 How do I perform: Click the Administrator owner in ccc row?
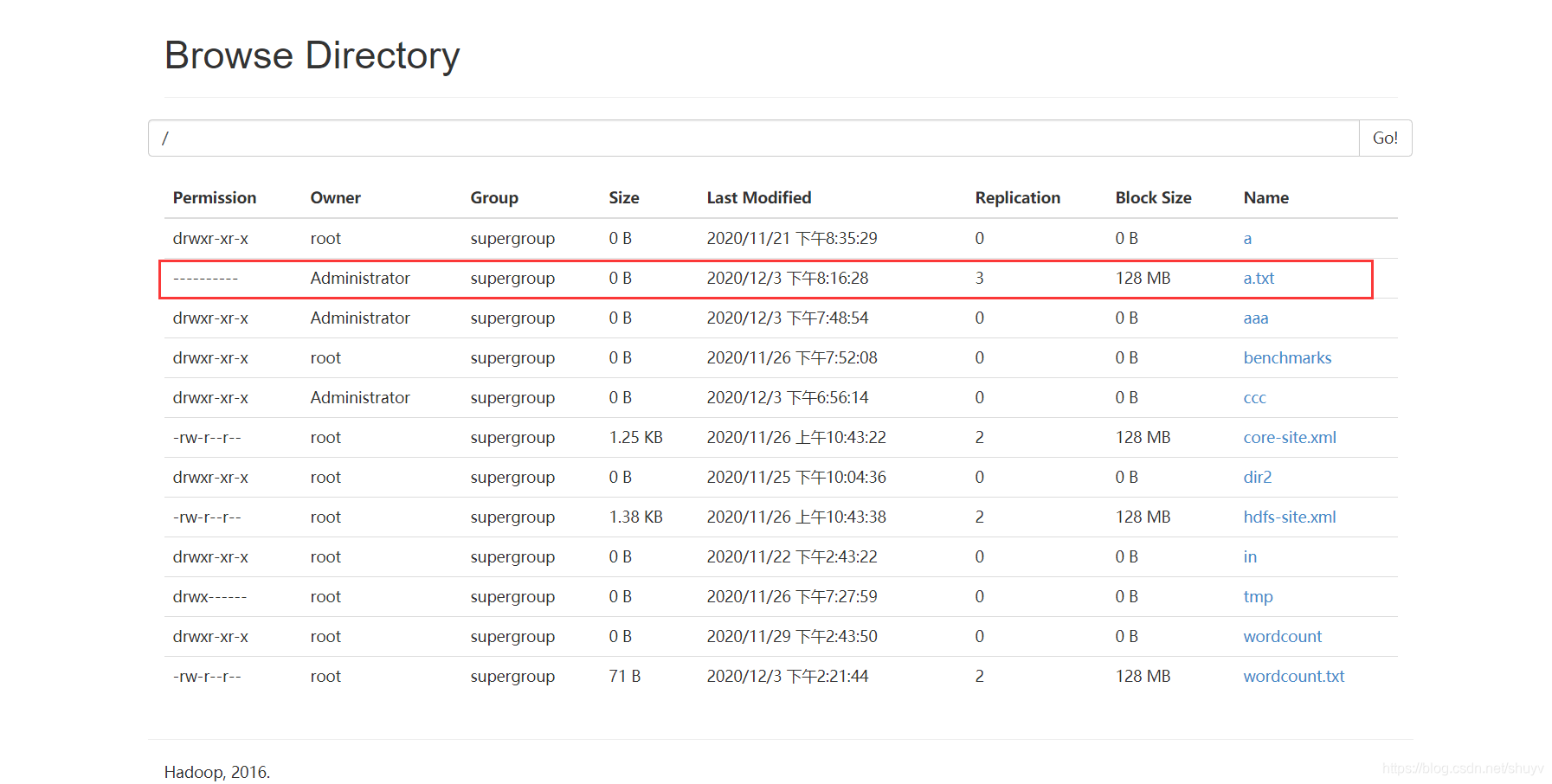[x=360, y=398]
